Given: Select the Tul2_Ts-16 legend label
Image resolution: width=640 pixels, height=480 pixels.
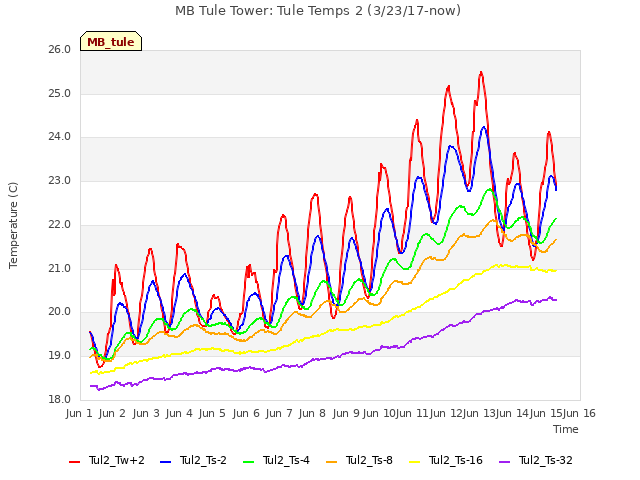Looking at the screenshot, I should click(456, 460).
